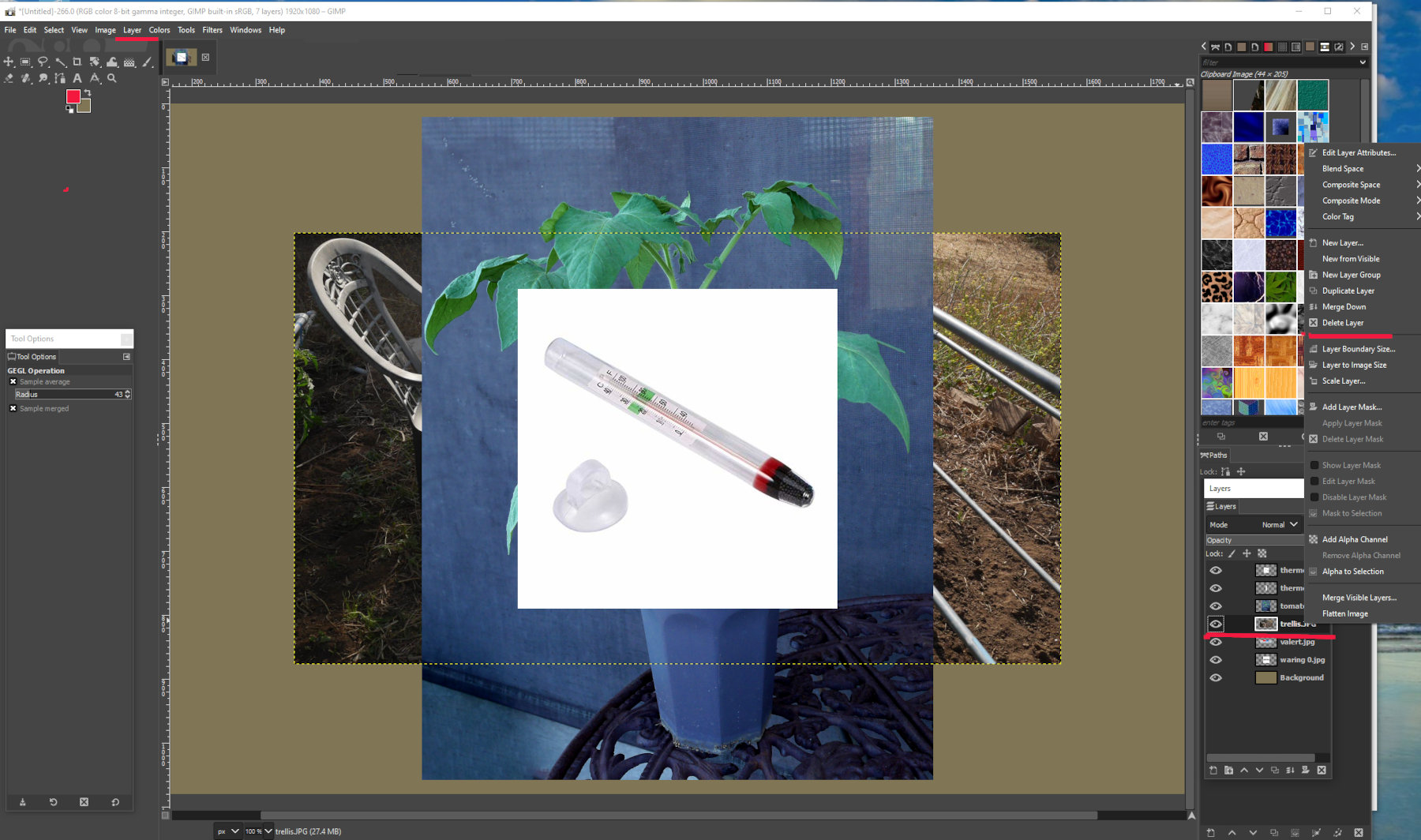1421x840 pixels.
Task: Hide the valert.jpg layer
Action: coord(1216,642)
